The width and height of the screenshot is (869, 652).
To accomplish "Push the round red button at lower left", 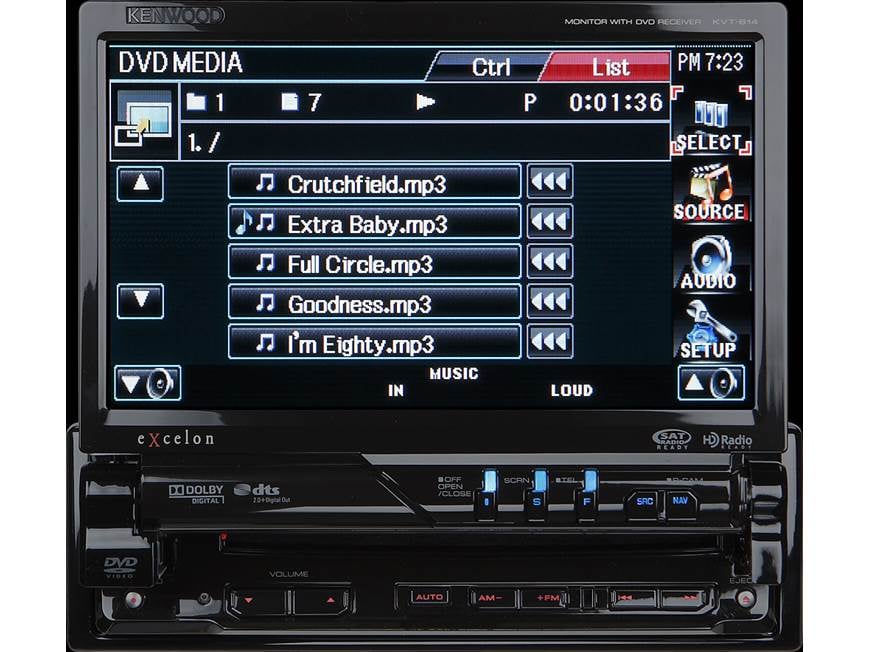I will (x=133, y=599).
